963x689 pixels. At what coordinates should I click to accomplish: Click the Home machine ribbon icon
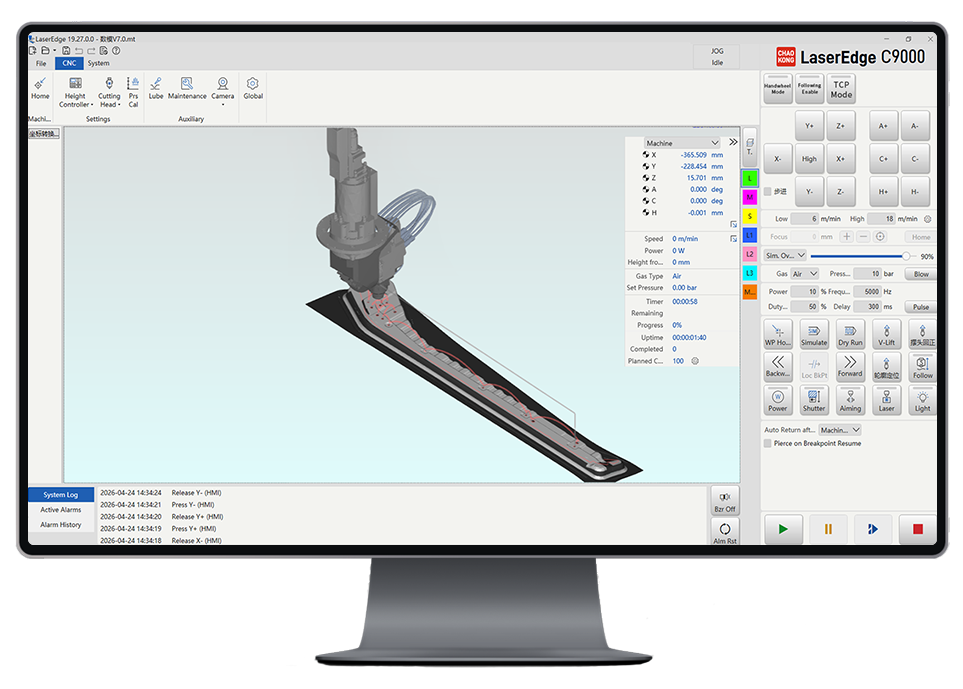tap(40, 88)
